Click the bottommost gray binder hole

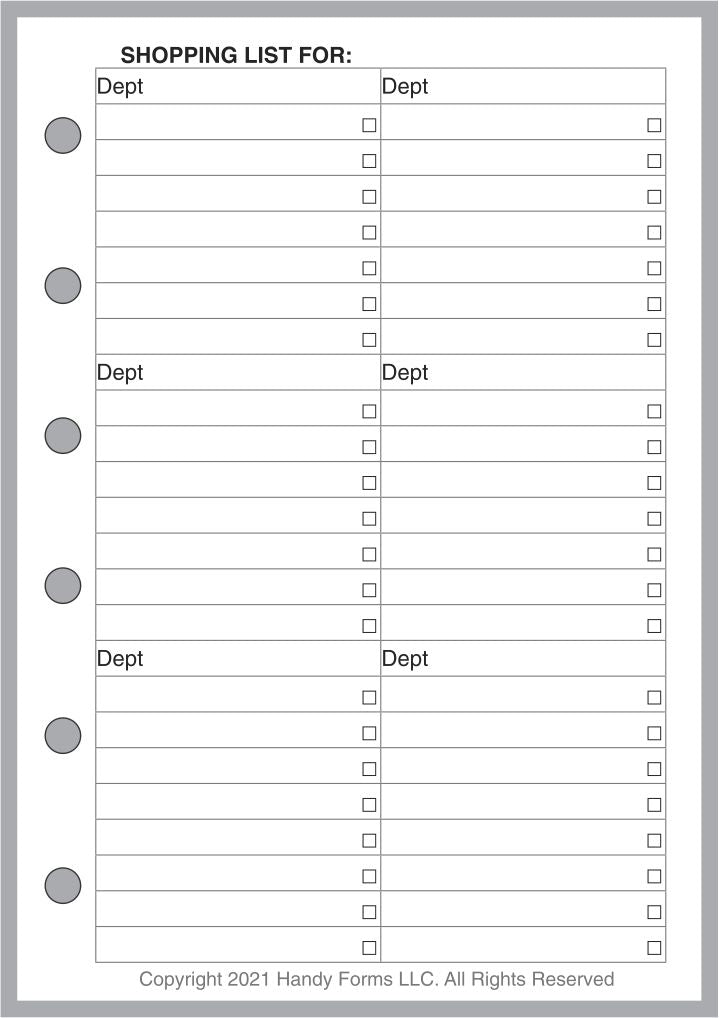pos(63,885)
